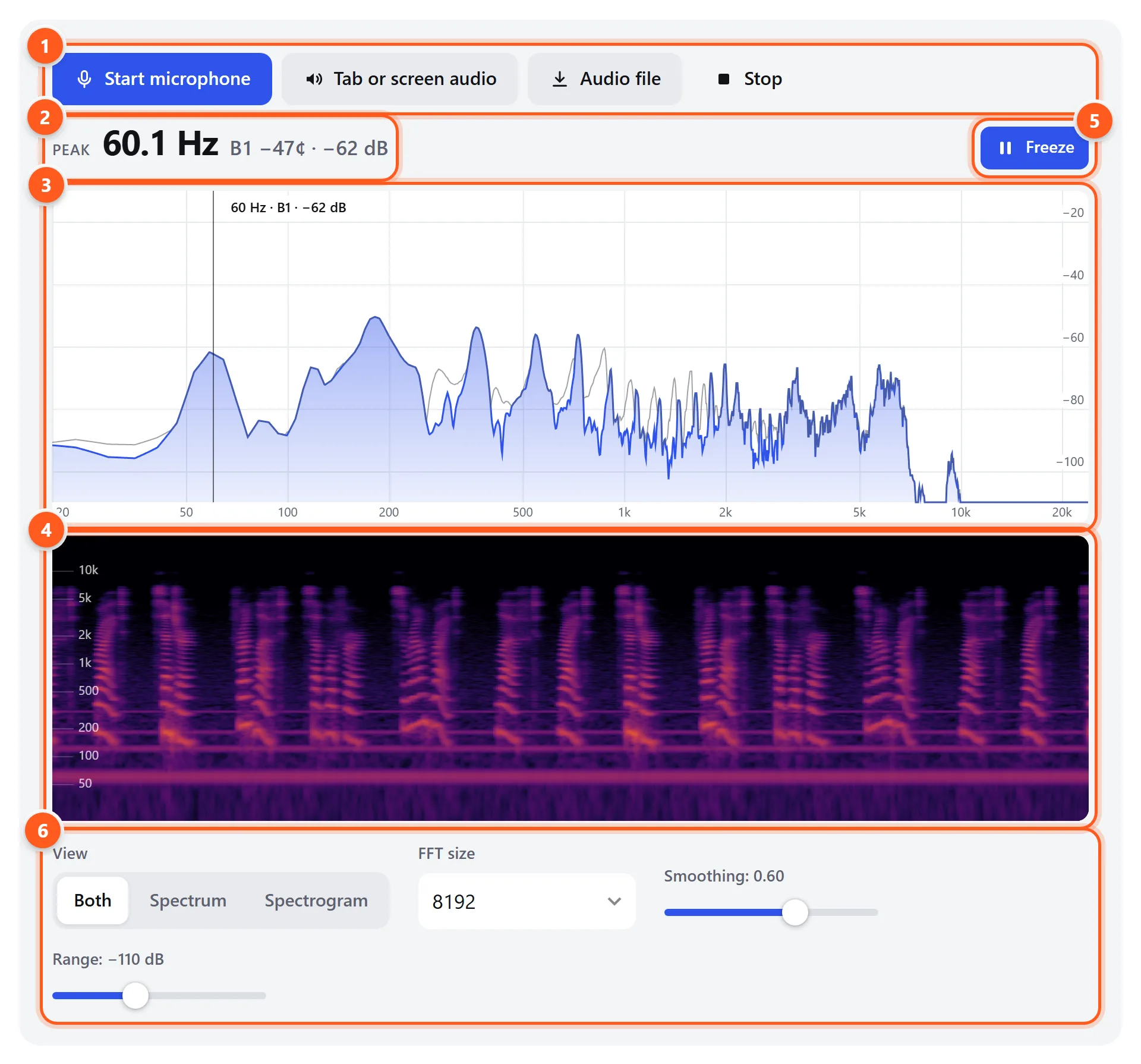Image resolution: width=1141 pixels, height=1064 pixels.
Task: Click the View label
Action: (70, 854)
